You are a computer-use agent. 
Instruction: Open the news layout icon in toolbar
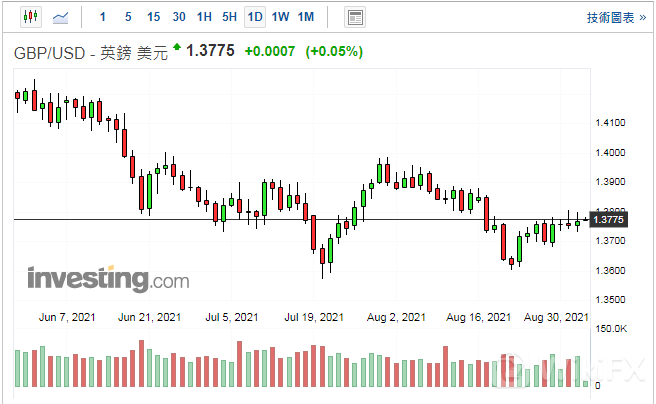click(354, 17)
